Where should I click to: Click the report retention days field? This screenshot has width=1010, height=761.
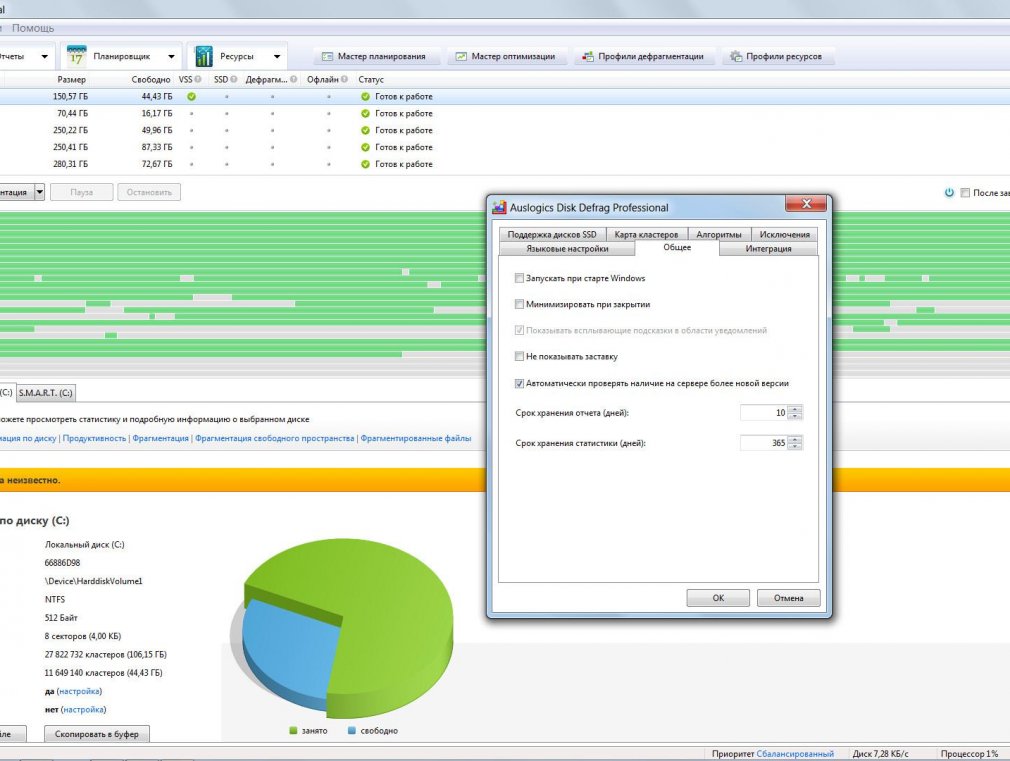(765, 413)
